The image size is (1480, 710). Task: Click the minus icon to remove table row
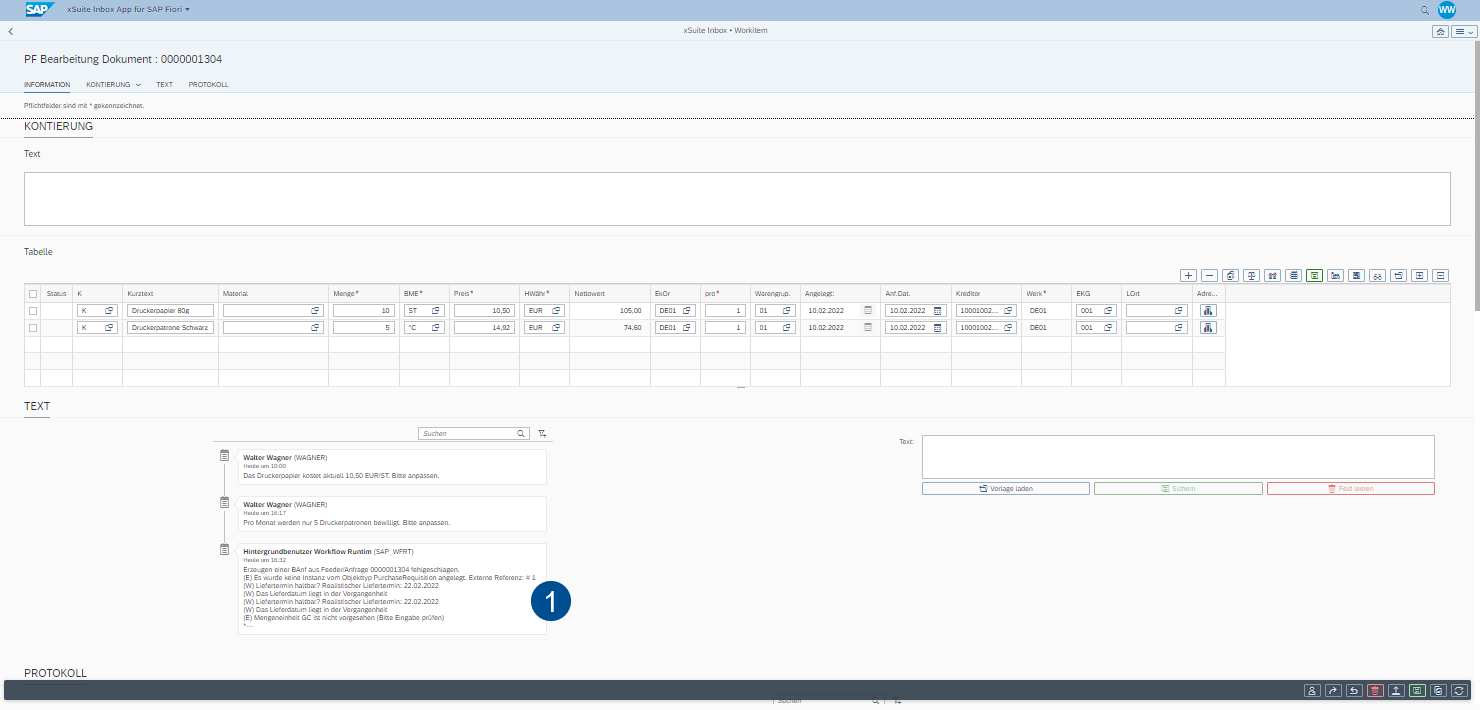[x=1209, y=275]
